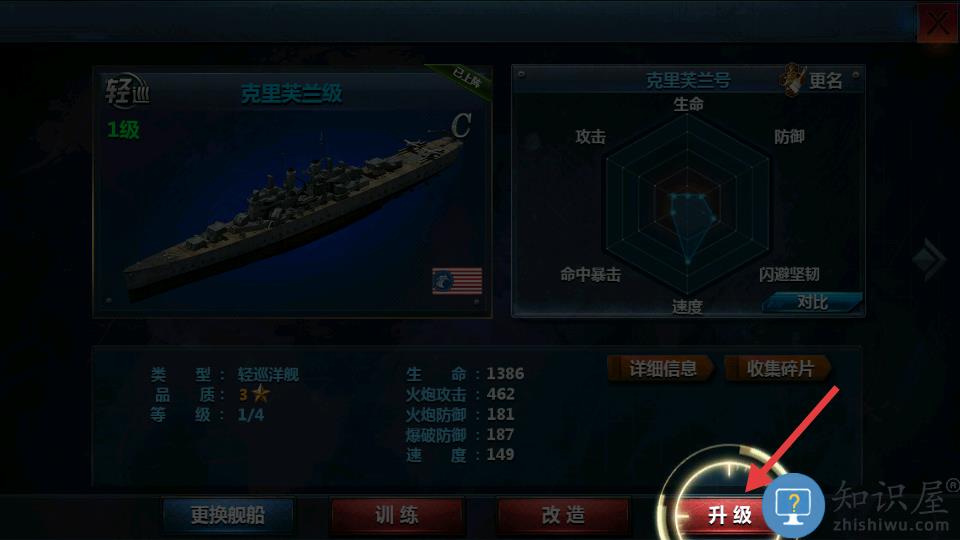Click the 对比 compare button
960x540 pixels.
(x=812, y=302)
